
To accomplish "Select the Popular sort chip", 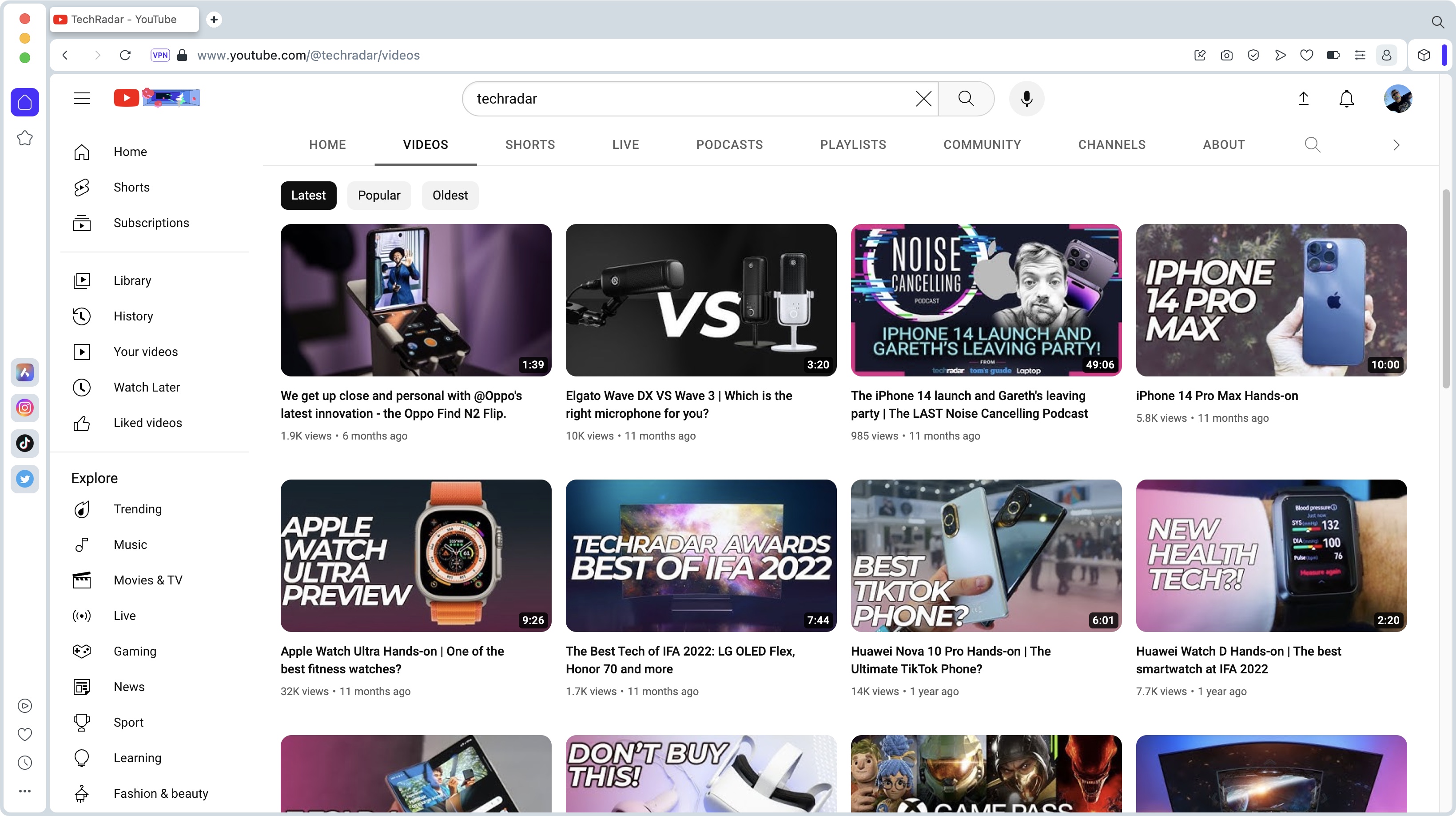I will pyautogui.click(x=379, y=196).
